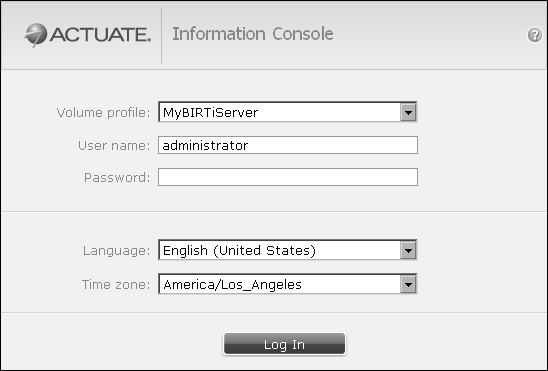Focus the User name input field

[x=288, y=145]
